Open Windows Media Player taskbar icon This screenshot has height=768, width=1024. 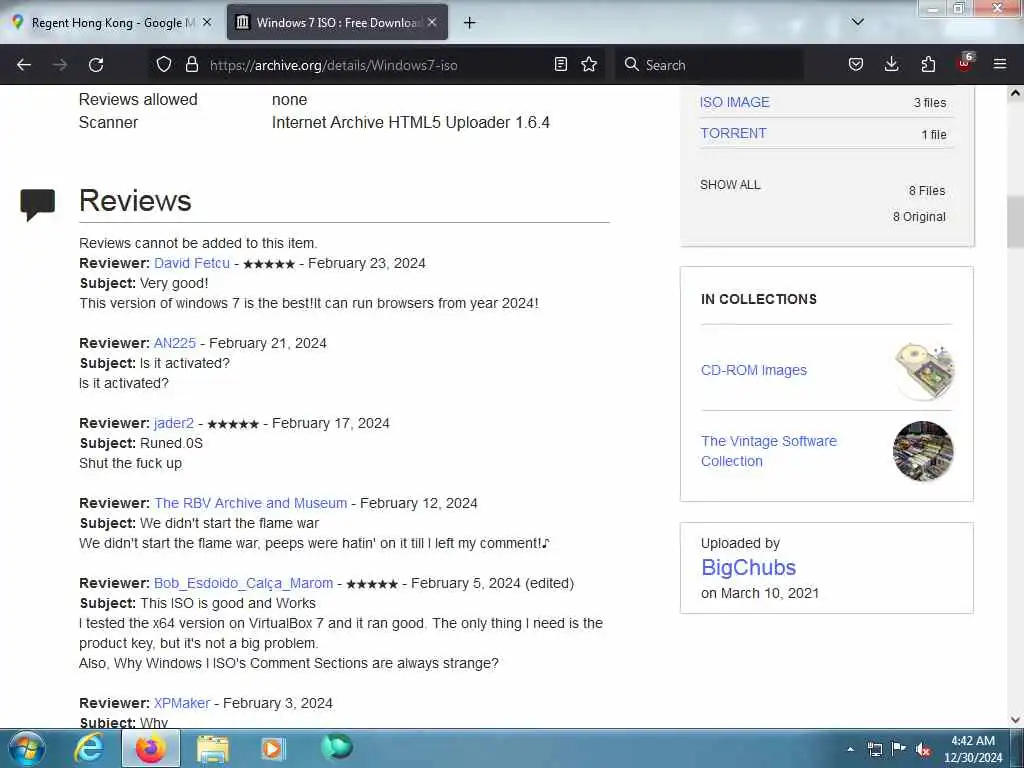tap(272, 749)
